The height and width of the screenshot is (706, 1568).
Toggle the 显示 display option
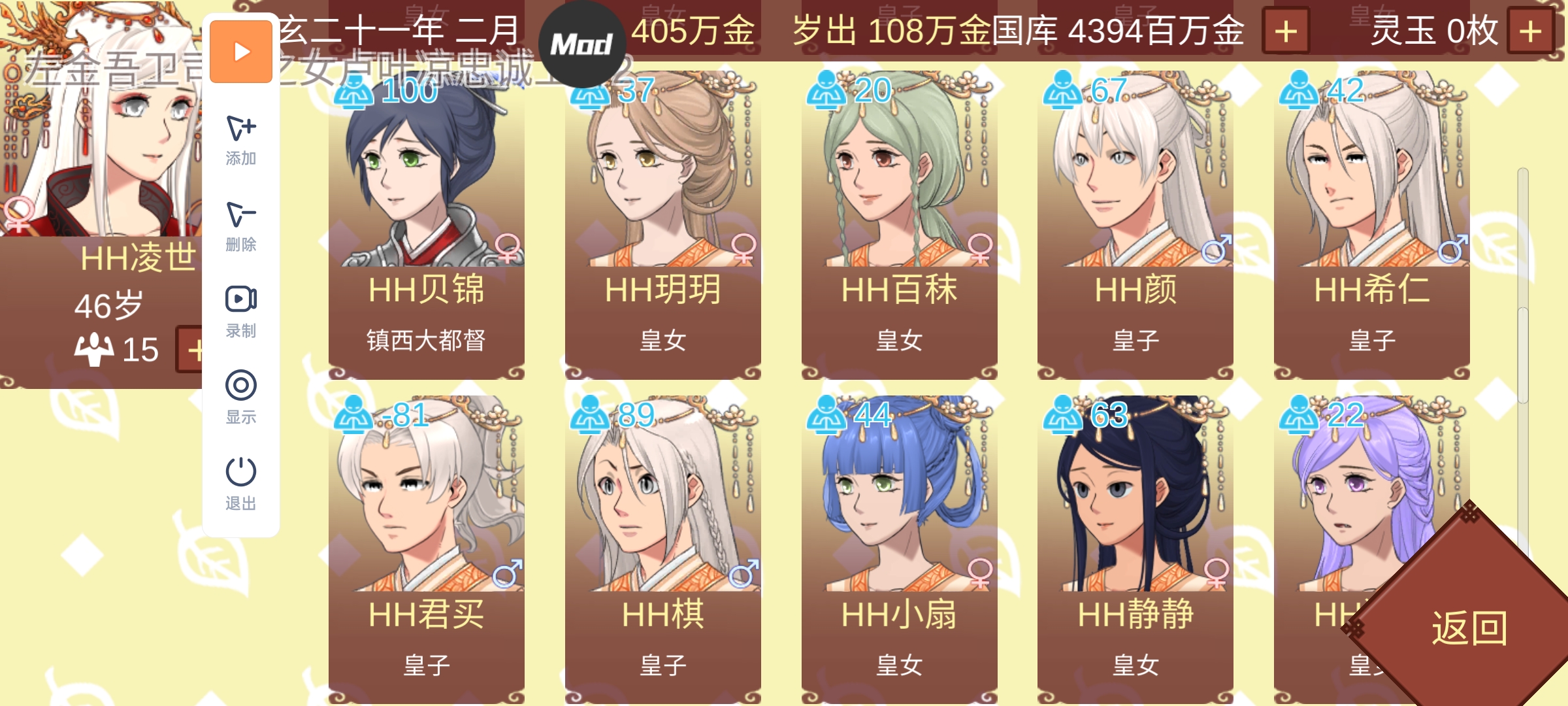241,398
